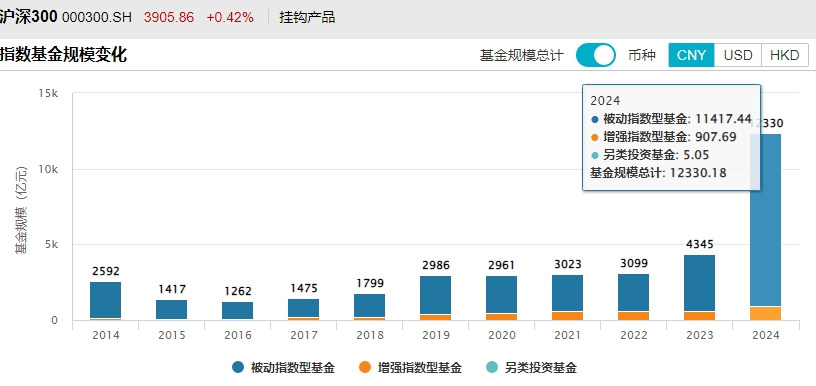816x386 pixels.
Task: Click the 2014 bar labeled 2592
Action: click(106, 300)
